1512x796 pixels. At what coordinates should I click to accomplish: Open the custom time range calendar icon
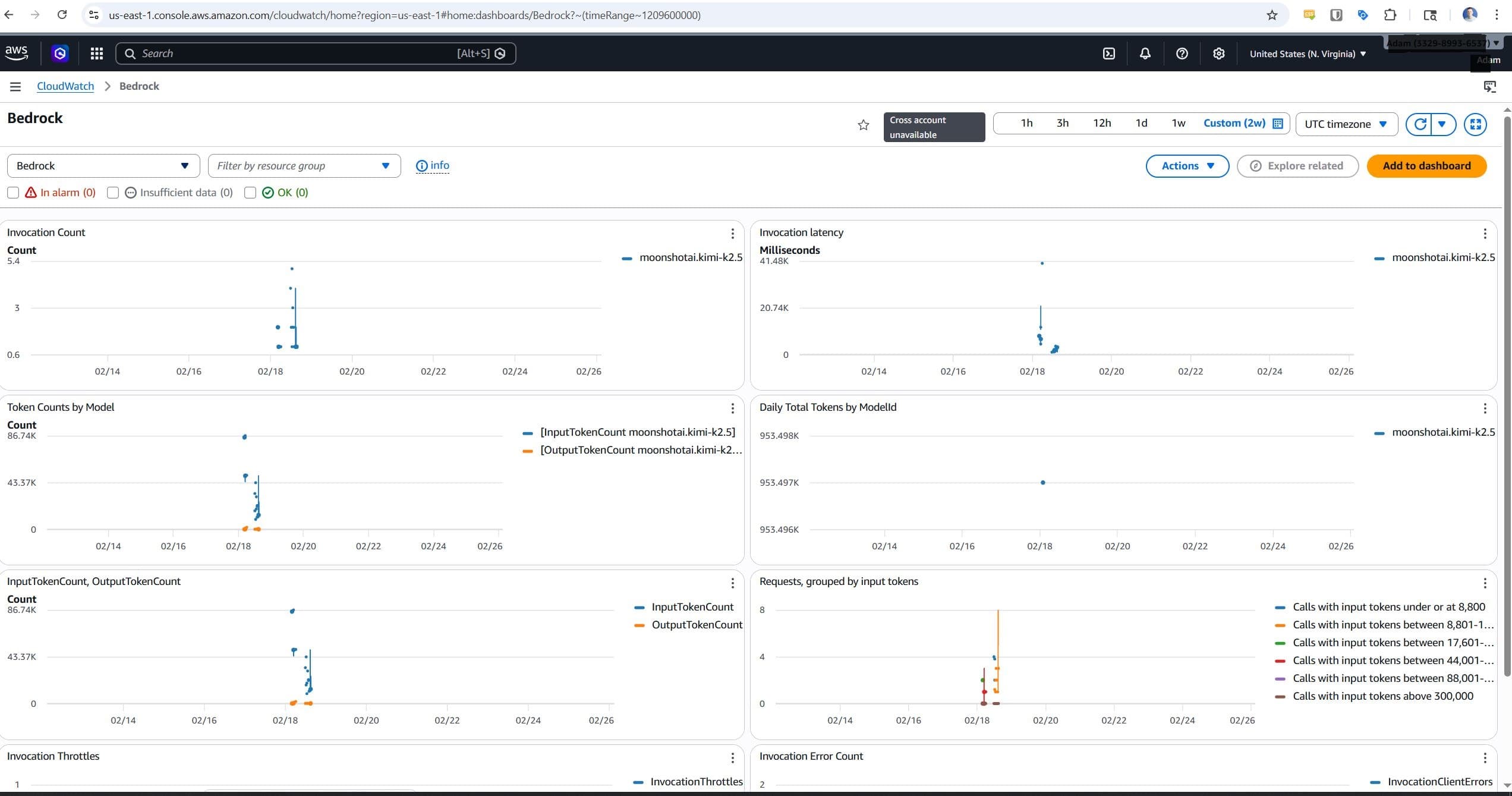[x=1278, y=124]
